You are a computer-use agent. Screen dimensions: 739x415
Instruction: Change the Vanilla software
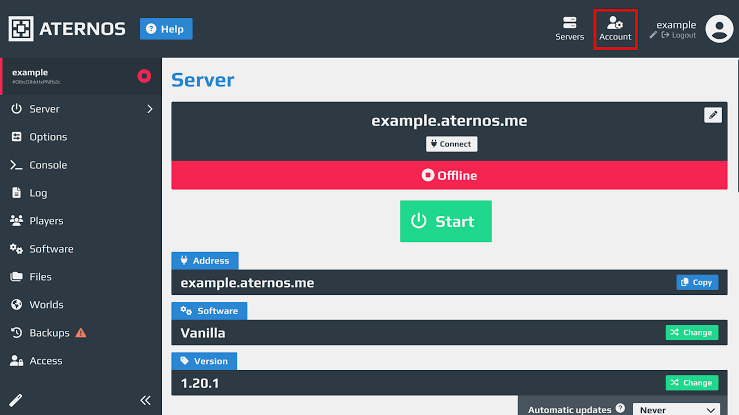pyautogui.click(x=692, y=333)
